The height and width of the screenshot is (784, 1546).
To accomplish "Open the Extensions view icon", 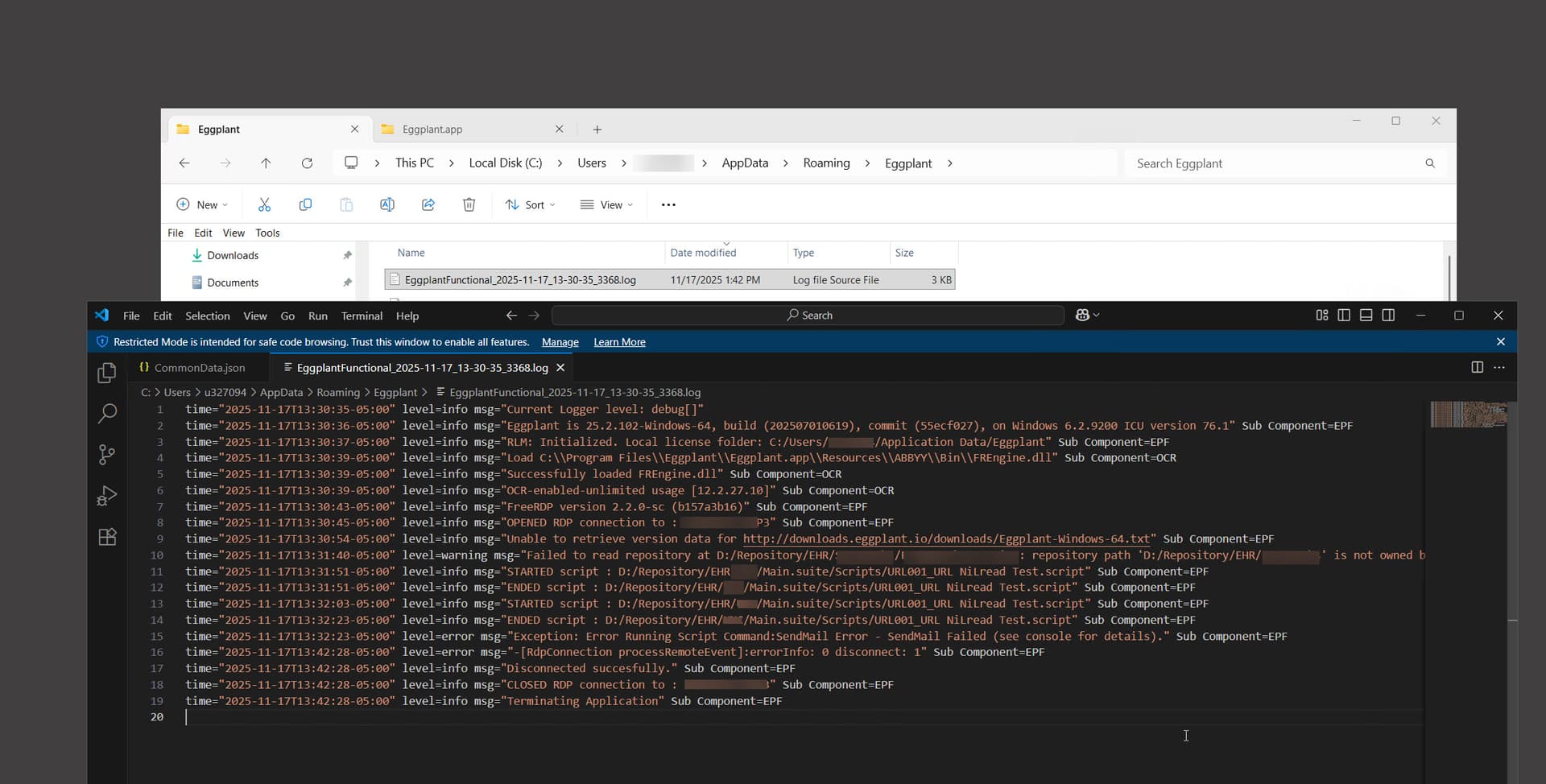I will pos(106,537).
